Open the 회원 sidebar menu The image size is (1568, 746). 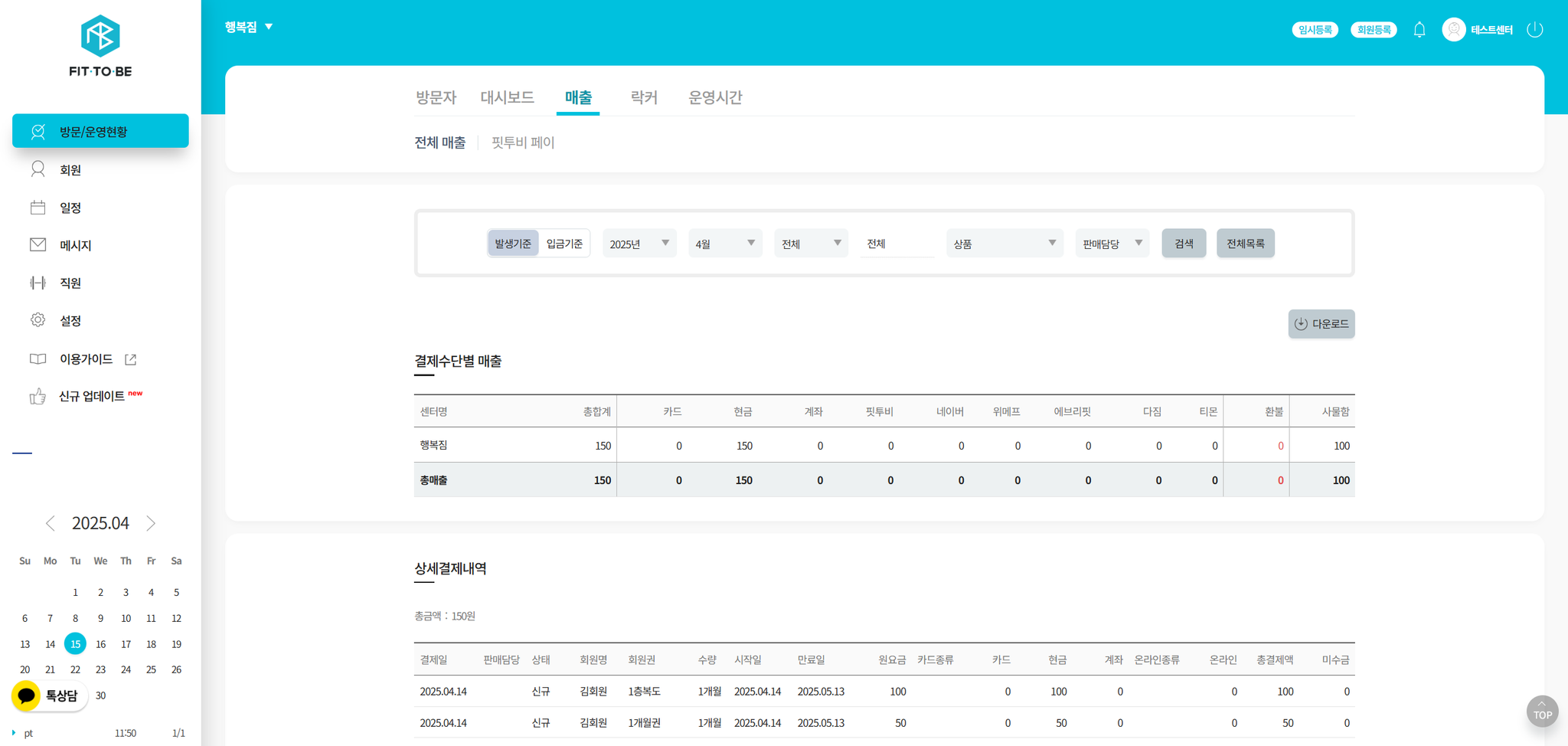click(70, 170)
